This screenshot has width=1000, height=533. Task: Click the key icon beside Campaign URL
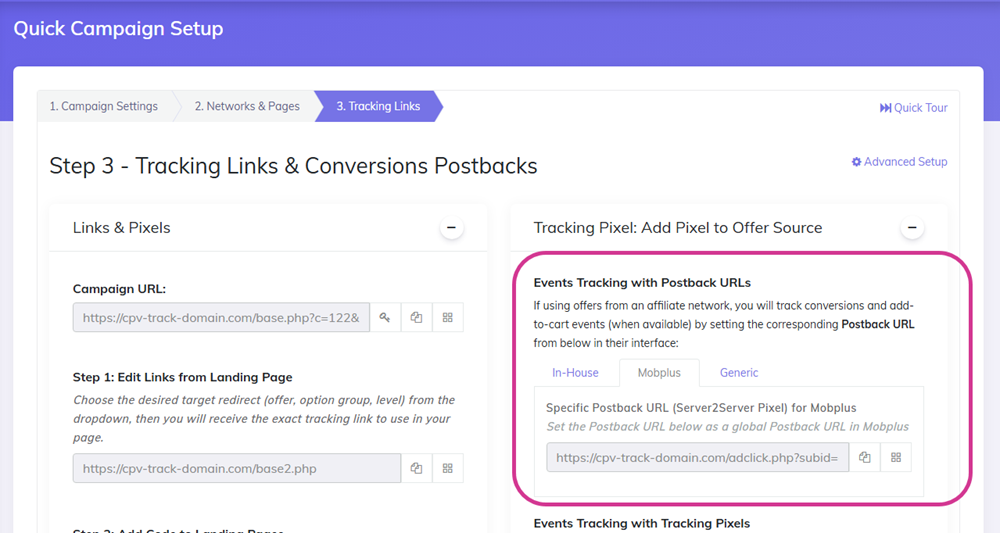(385, 318)
